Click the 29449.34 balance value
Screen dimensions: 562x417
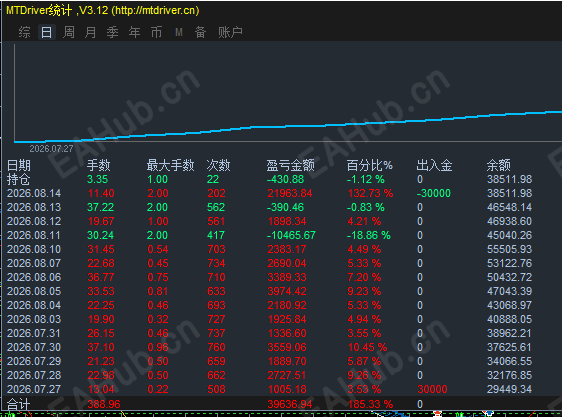click(x=509, y=389)
